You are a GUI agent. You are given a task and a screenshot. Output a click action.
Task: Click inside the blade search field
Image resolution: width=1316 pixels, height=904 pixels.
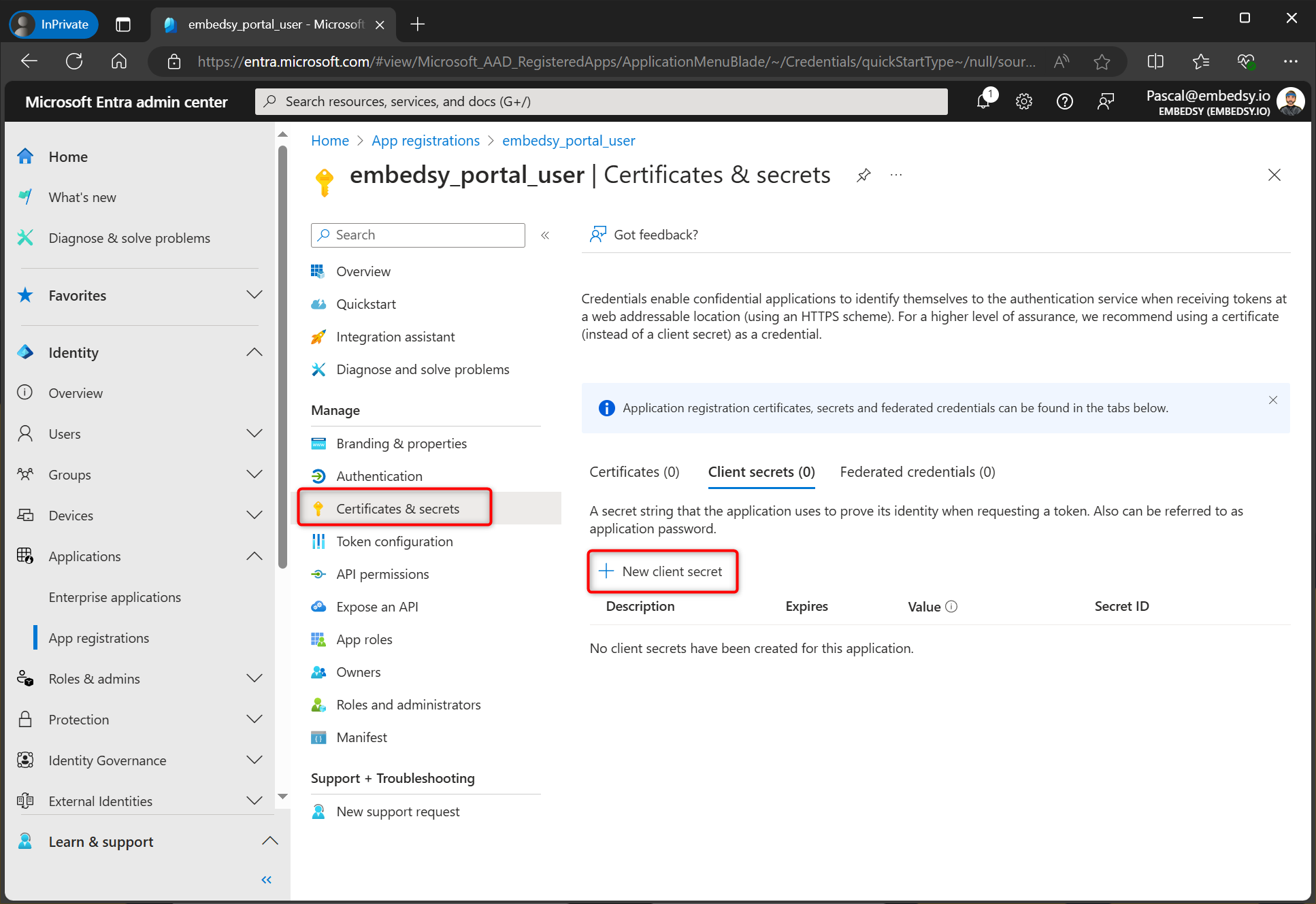click(x=418, y=235)
